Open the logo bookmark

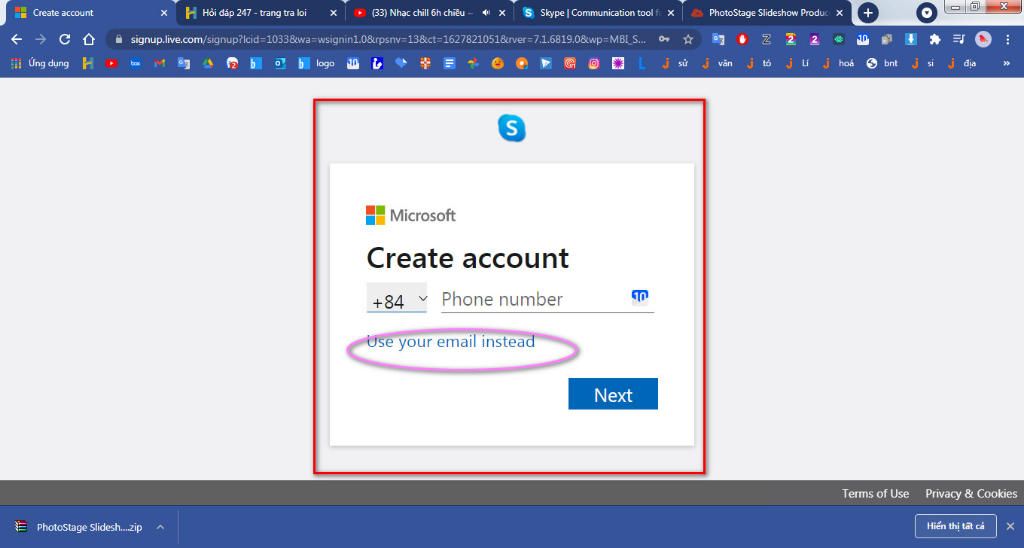[x=316, y=63]
